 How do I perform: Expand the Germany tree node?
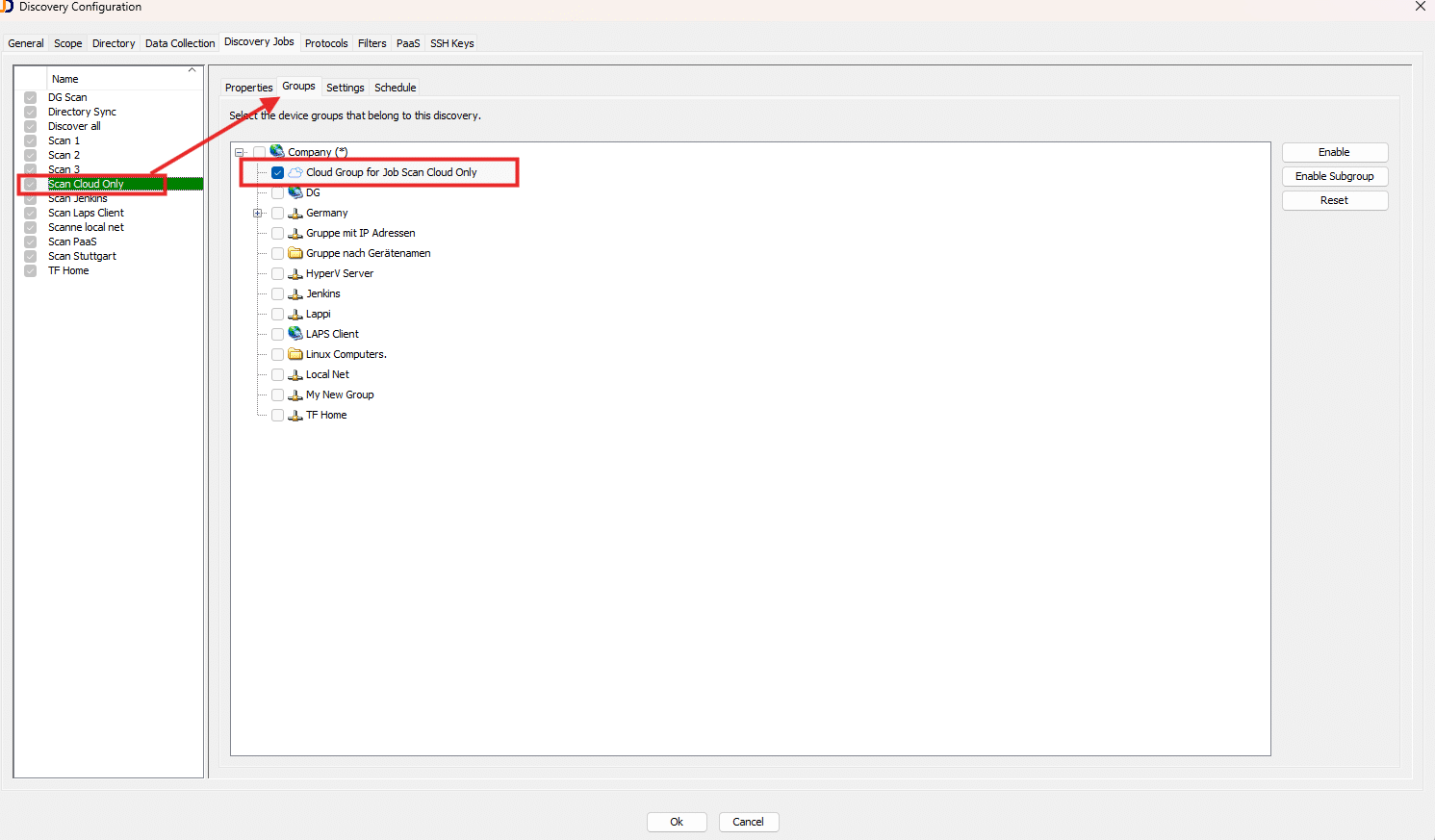coord(257,212)
